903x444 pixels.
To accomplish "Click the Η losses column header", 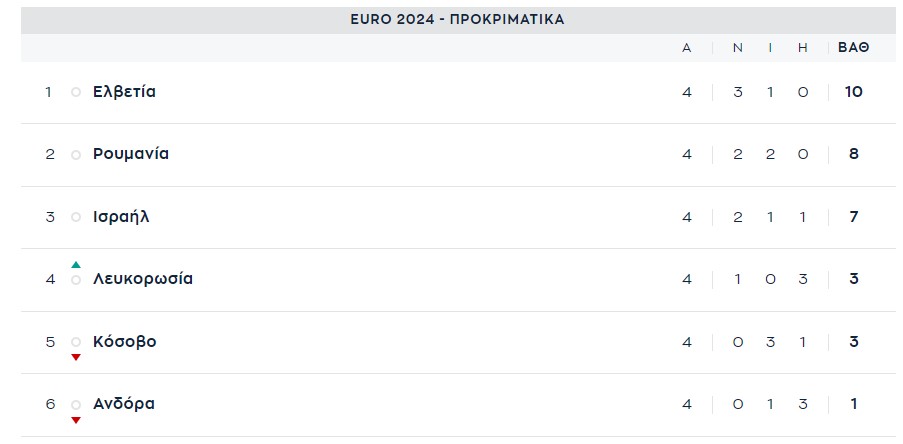I will coord(803,47).
